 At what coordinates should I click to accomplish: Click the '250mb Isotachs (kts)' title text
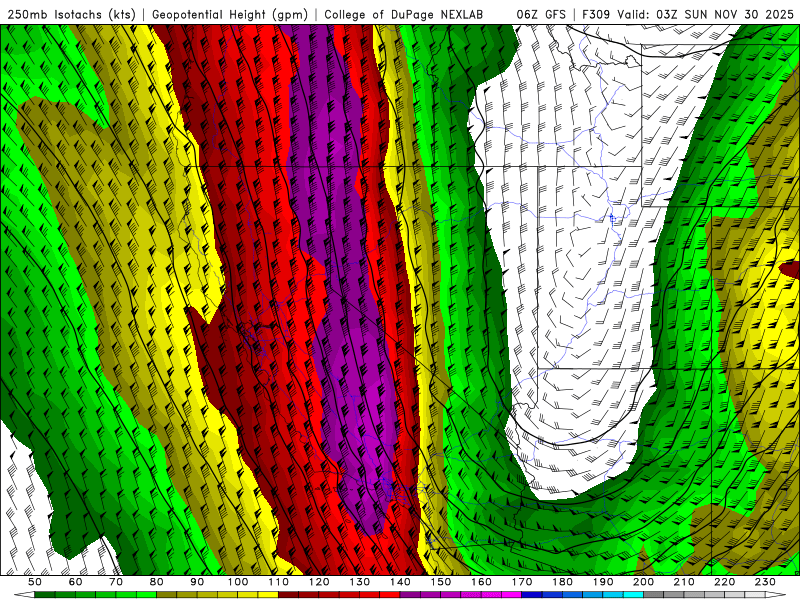tap(71, 15)
